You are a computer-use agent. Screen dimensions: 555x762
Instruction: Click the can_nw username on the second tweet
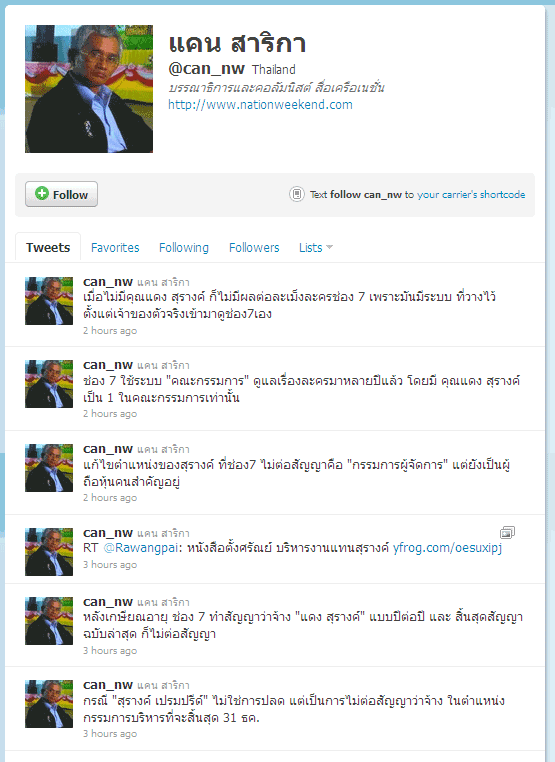[108, 365]
